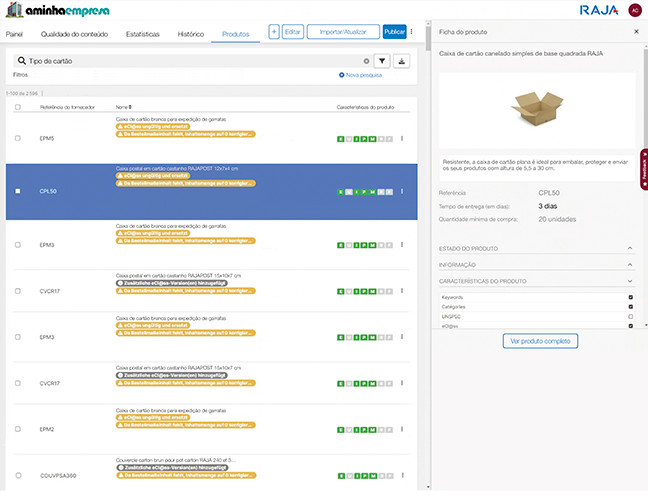The height and width of the screenshot is (500, 648).
Task: Click the scroll-down arrow of the list scrollbar
Action: pyautogui.click(x=428, y=487)
